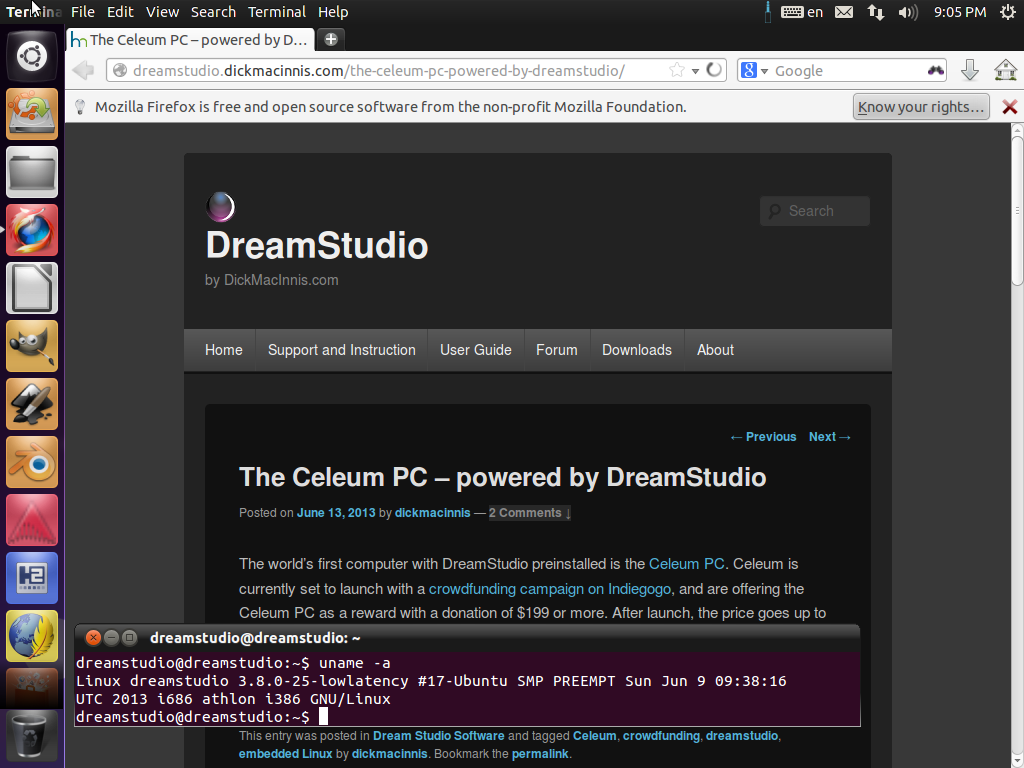Open the partly hidden launcher icon above Trash

tap(31, 687)
